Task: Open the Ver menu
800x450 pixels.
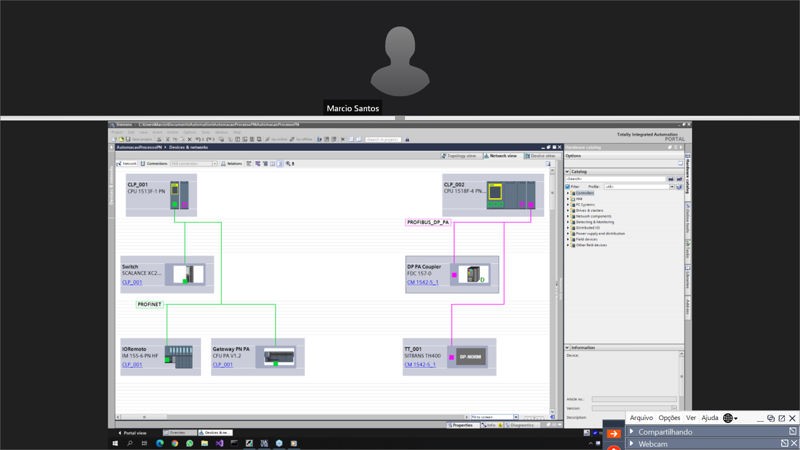Action: click(691, 418)
